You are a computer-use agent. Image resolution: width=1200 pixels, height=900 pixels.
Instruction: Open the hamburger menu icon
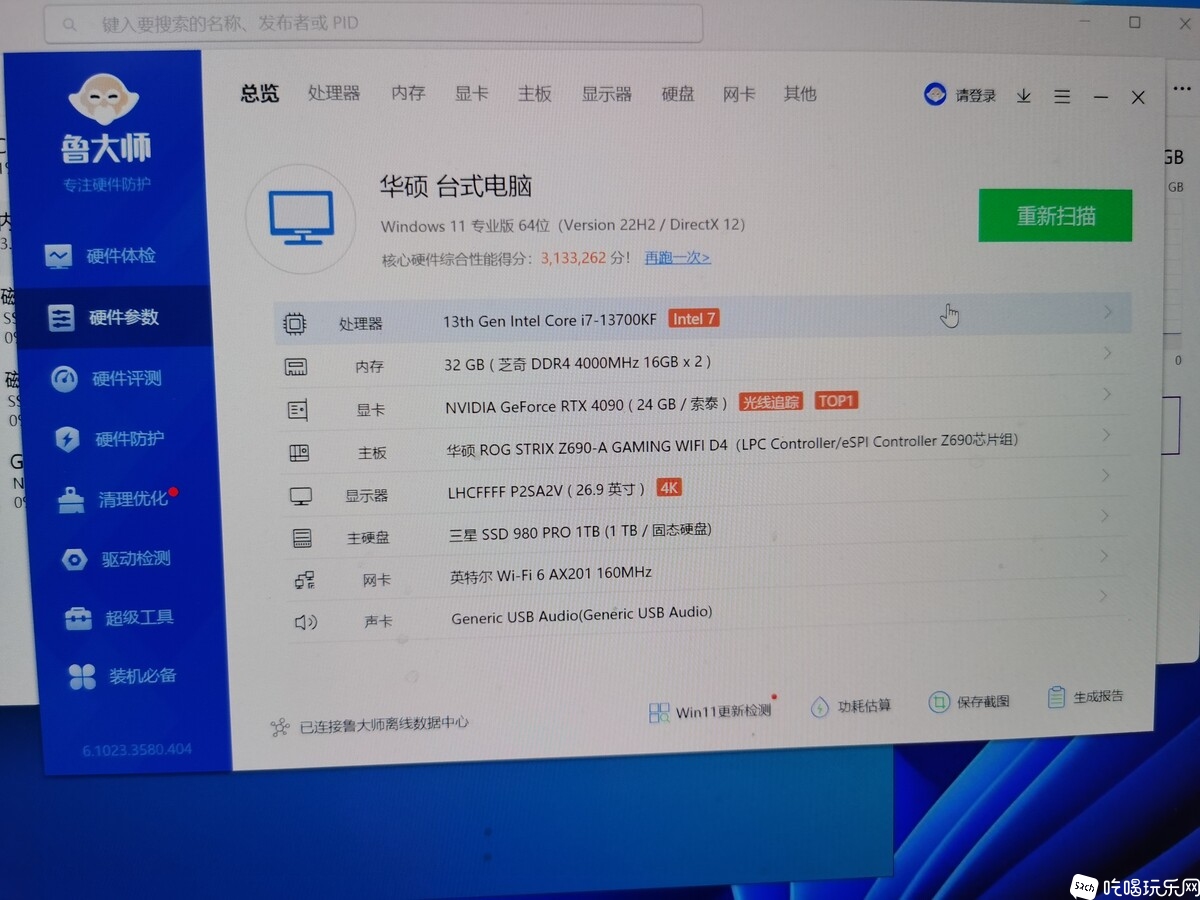point(1062,97)
